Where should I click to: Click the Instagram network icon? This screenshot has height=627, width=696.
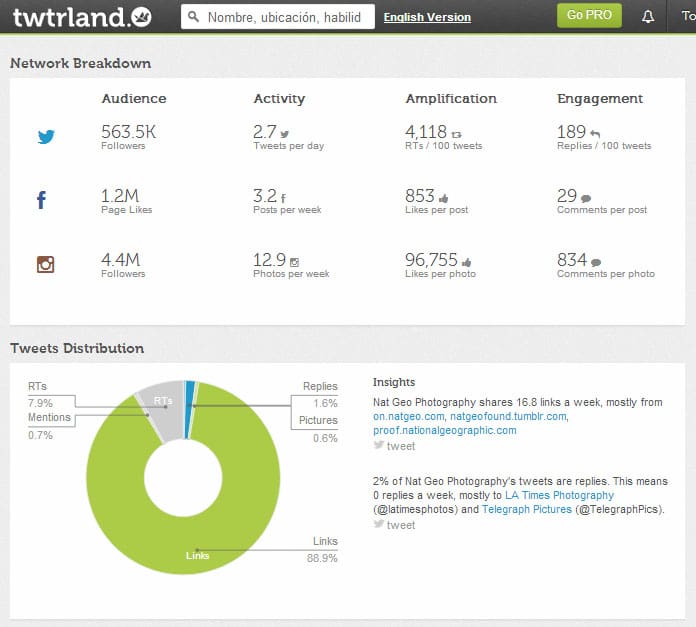[45, 264]
